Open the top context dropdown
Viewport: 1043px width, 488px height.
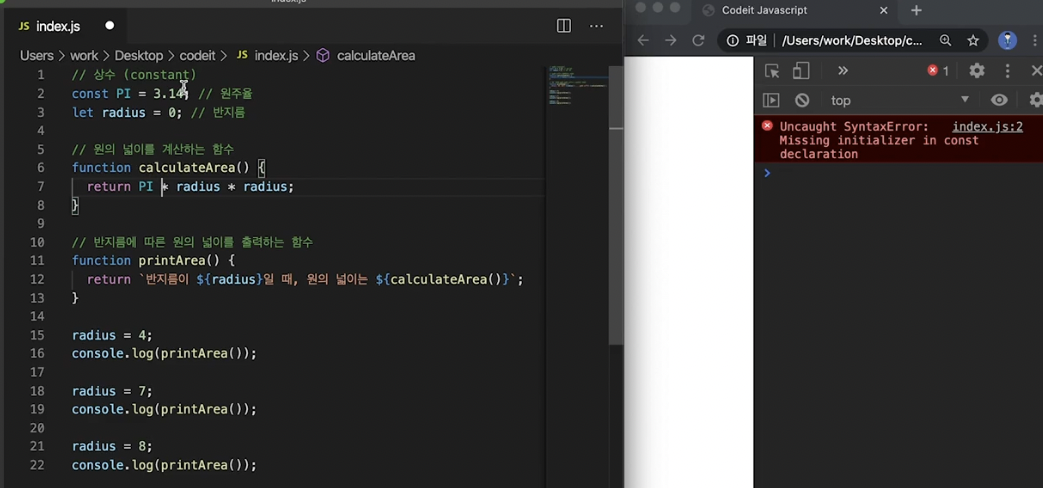899,100
